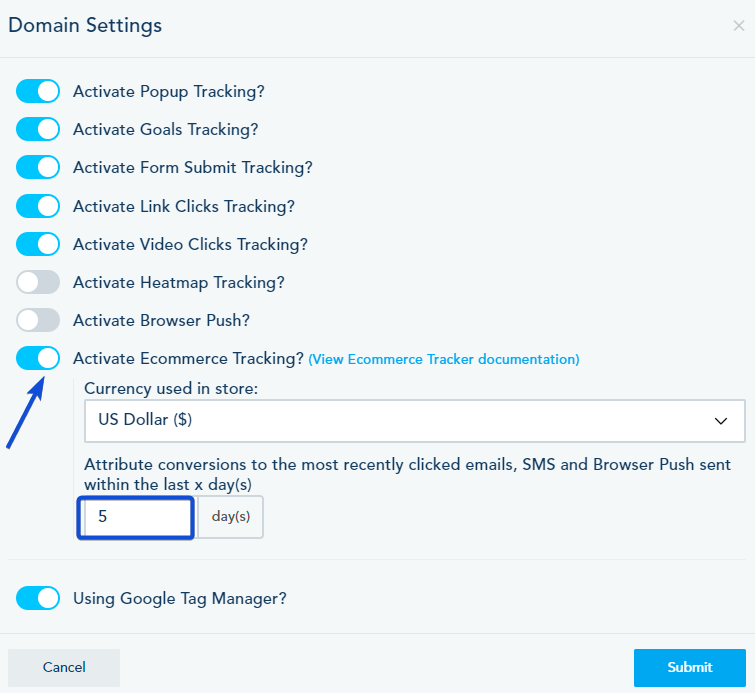The image size is (755, 693).
Task: Click the Activate Heatmap Tracking label
Action: click(x=179, y=283)
